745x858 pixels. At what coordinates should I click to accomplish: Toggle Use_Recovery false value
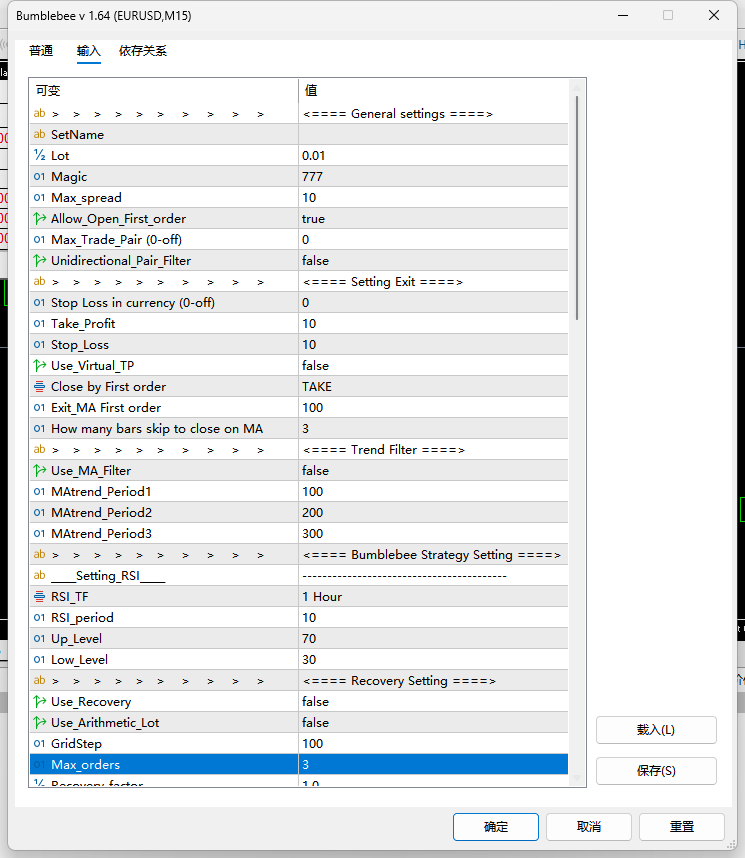point(434,702)
